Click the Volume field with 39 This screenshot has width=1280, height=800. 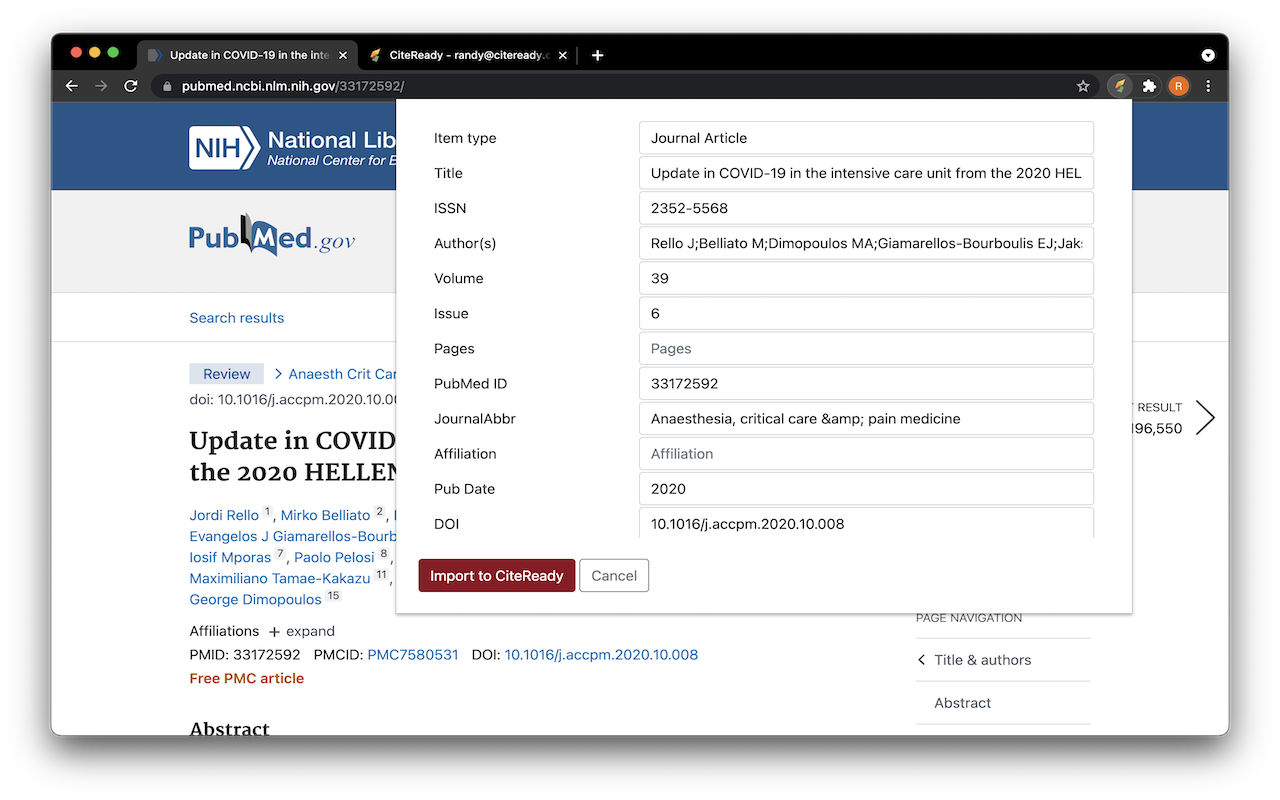click(x=866, y=278)
